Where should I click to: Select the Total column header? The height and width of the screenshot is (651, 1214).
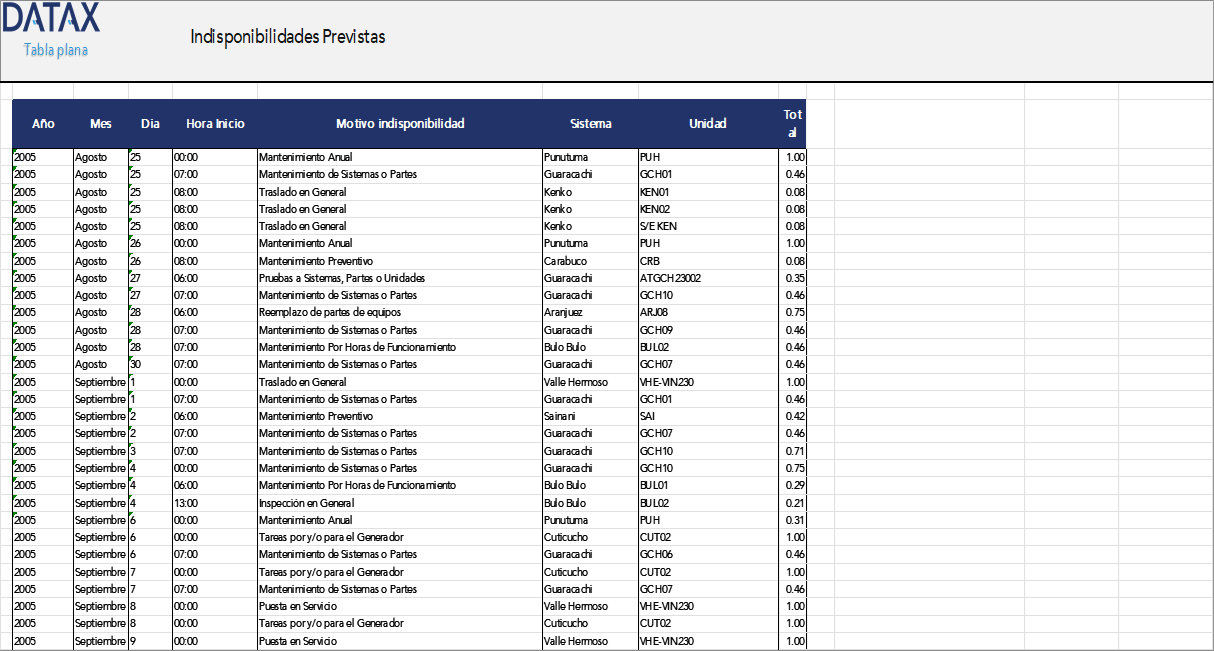[x=792, y=124]
